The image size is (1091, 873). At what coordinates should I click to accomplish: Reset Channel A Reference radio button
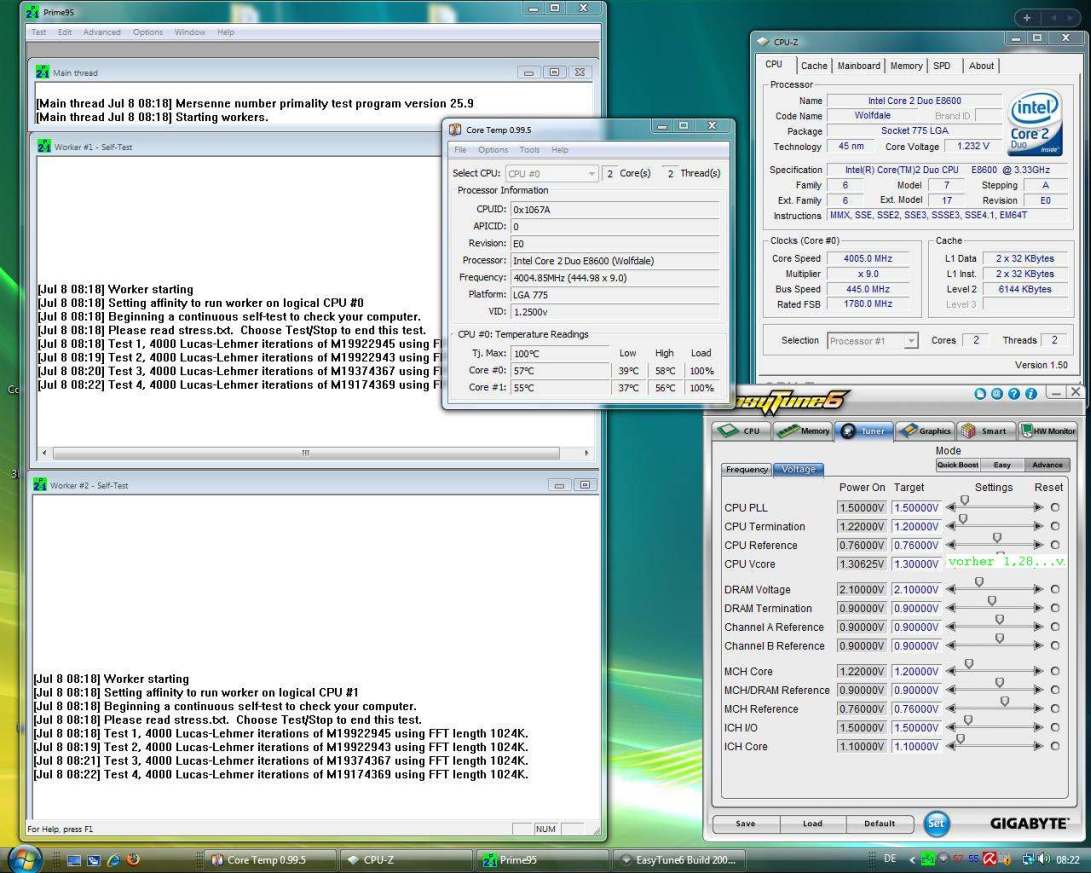click(1055, 627)
